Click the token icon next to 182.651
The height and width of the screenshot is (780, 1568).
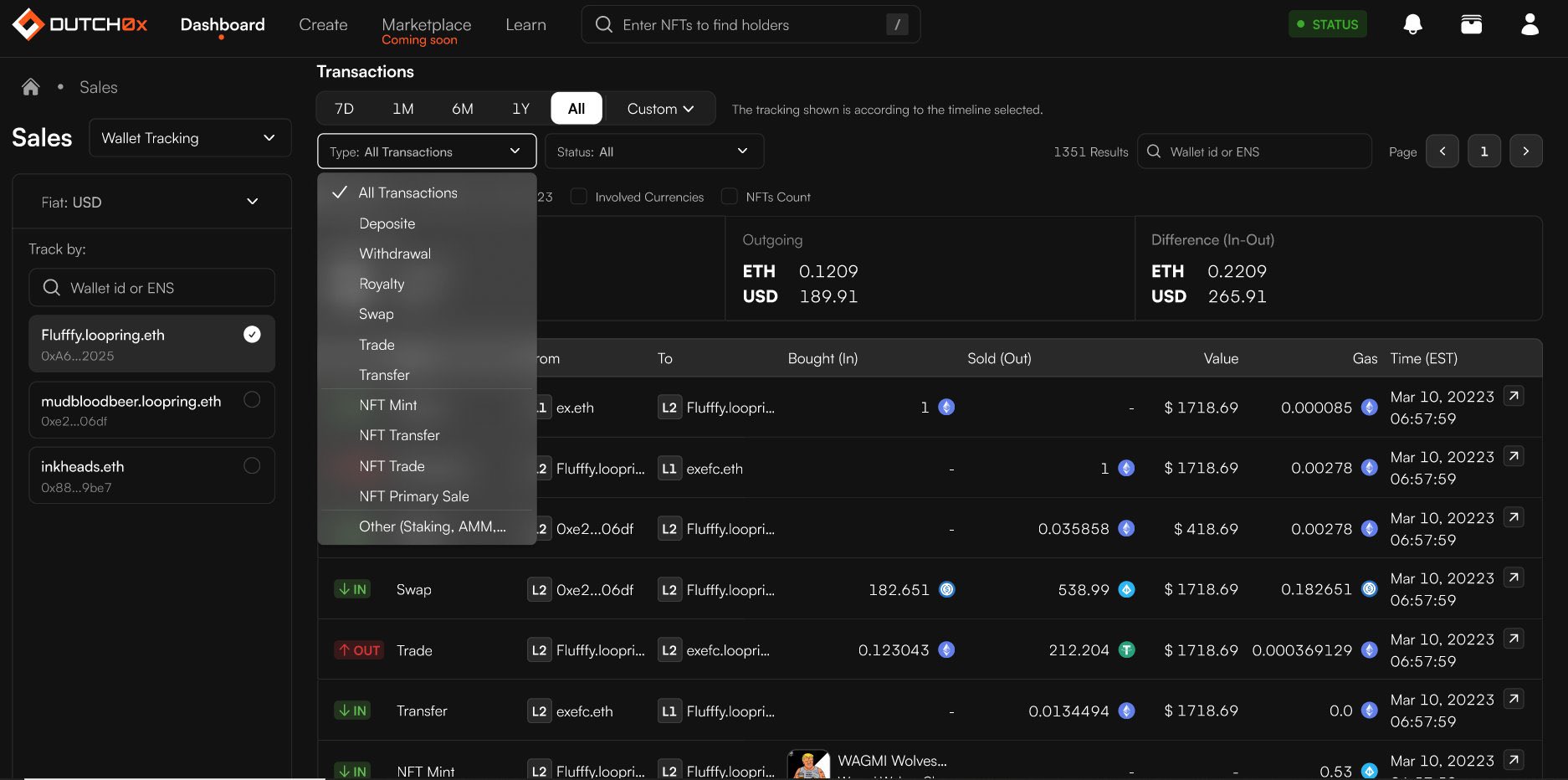tap(946, 589)
